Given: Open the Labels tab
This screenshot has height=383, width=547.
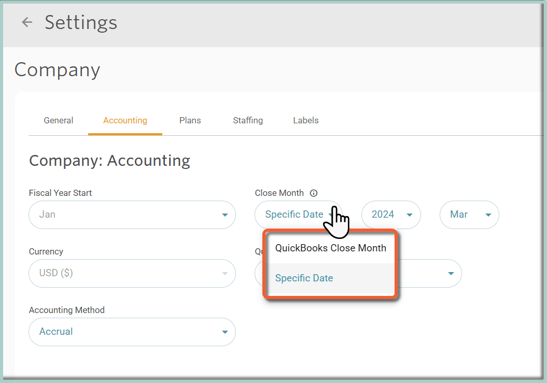Looking at the screenshot, I should tap(306, 120).
